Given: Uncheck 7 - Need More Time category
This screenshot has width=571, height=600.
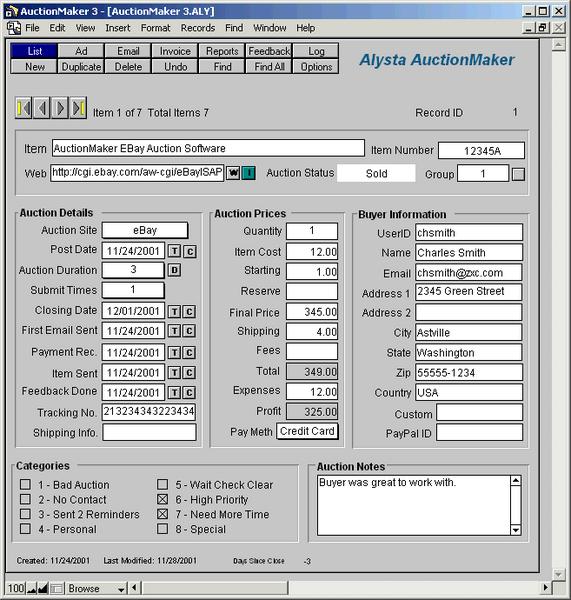Looking at the screenshot, I should point(163,514).
